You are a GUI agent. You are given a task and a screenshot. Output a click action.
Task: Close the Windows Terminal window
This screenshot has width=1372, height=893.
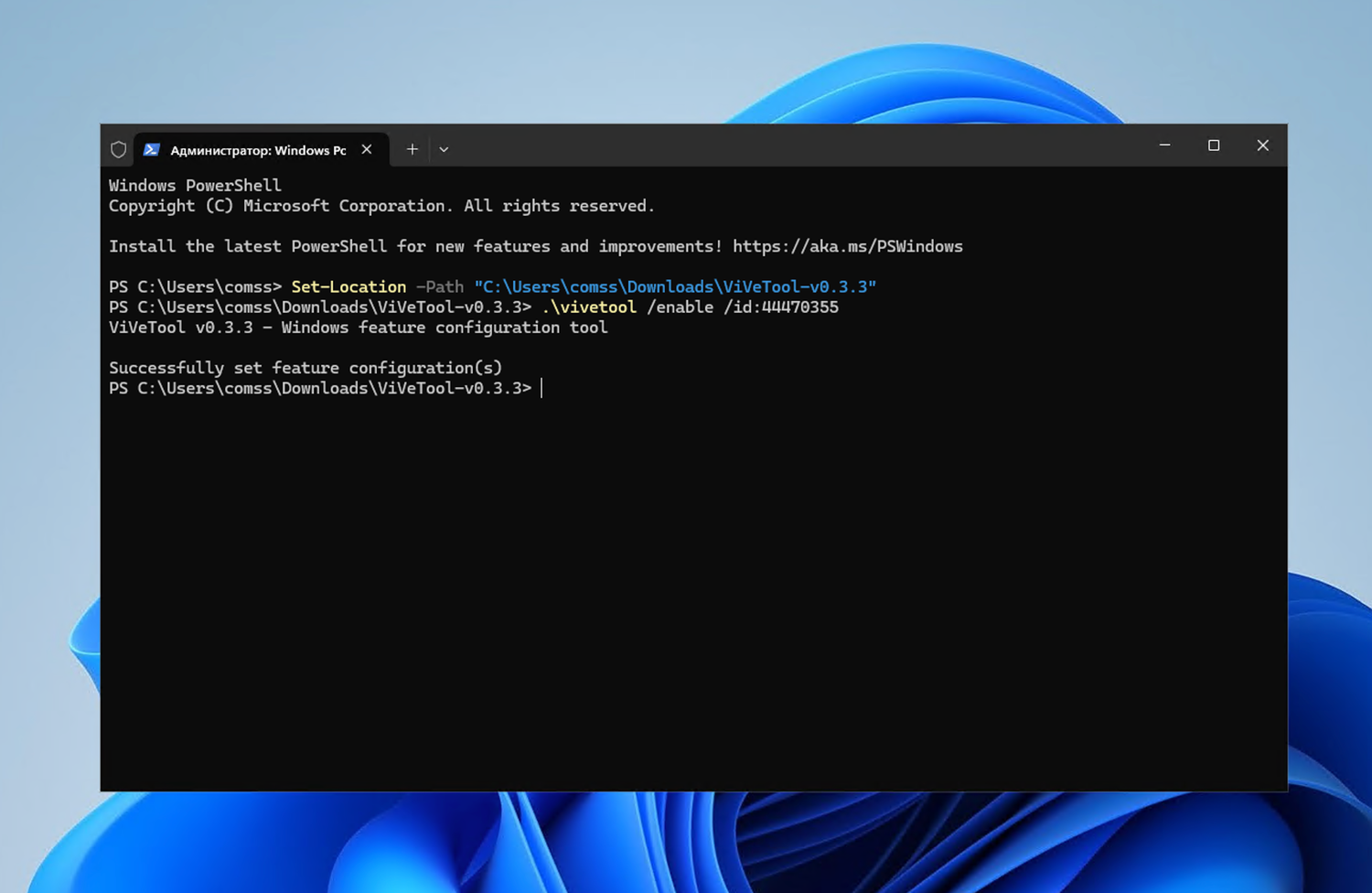pyautogui.click(x=1263, y=145)
